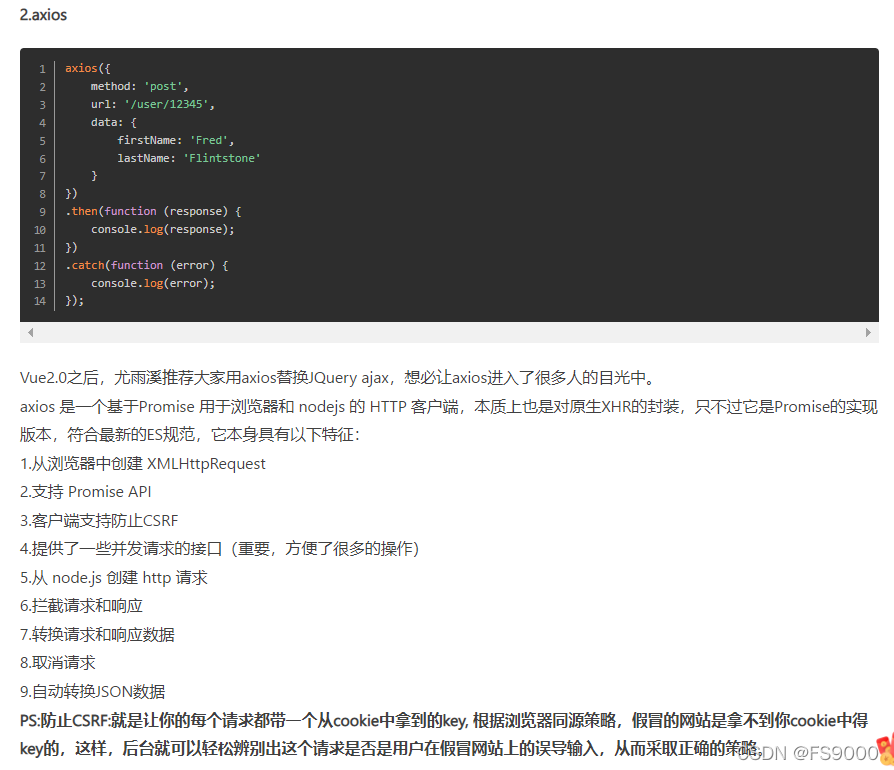This screenshot has height=770, width=894.
Task: Click the bold line starting 'key的，这样'
Action: point(391,748)
